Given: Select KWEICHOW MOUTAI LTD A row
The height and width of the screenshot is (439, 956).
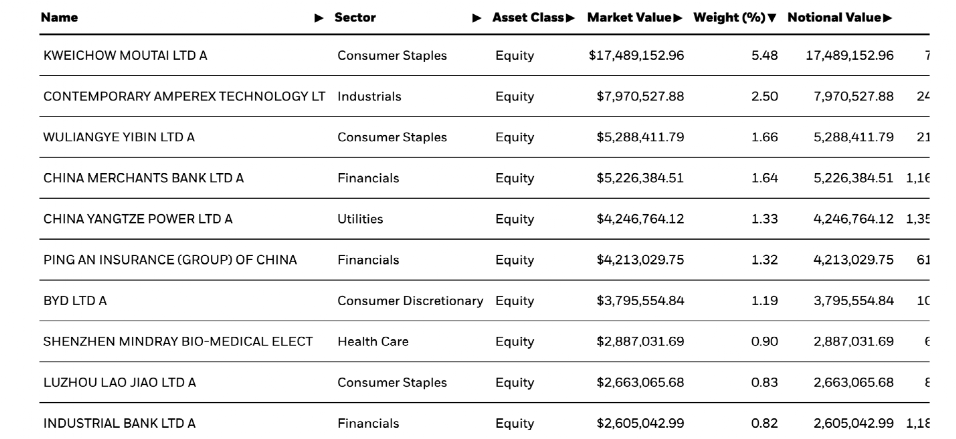Looking at the screenshot, I should pos(125,56).
